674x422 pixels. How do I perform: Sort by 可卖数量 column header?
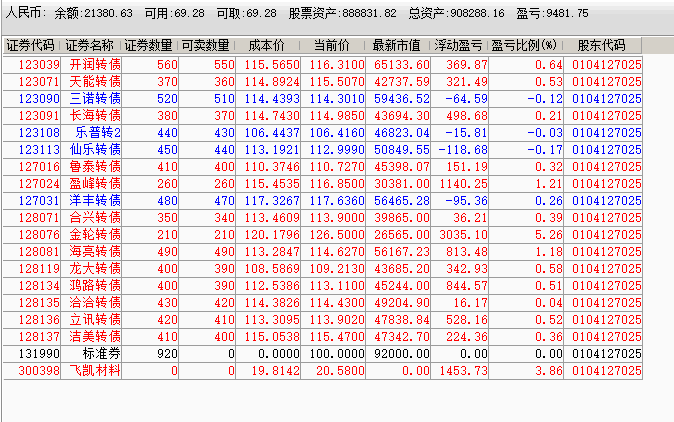(x=207, y=46)
